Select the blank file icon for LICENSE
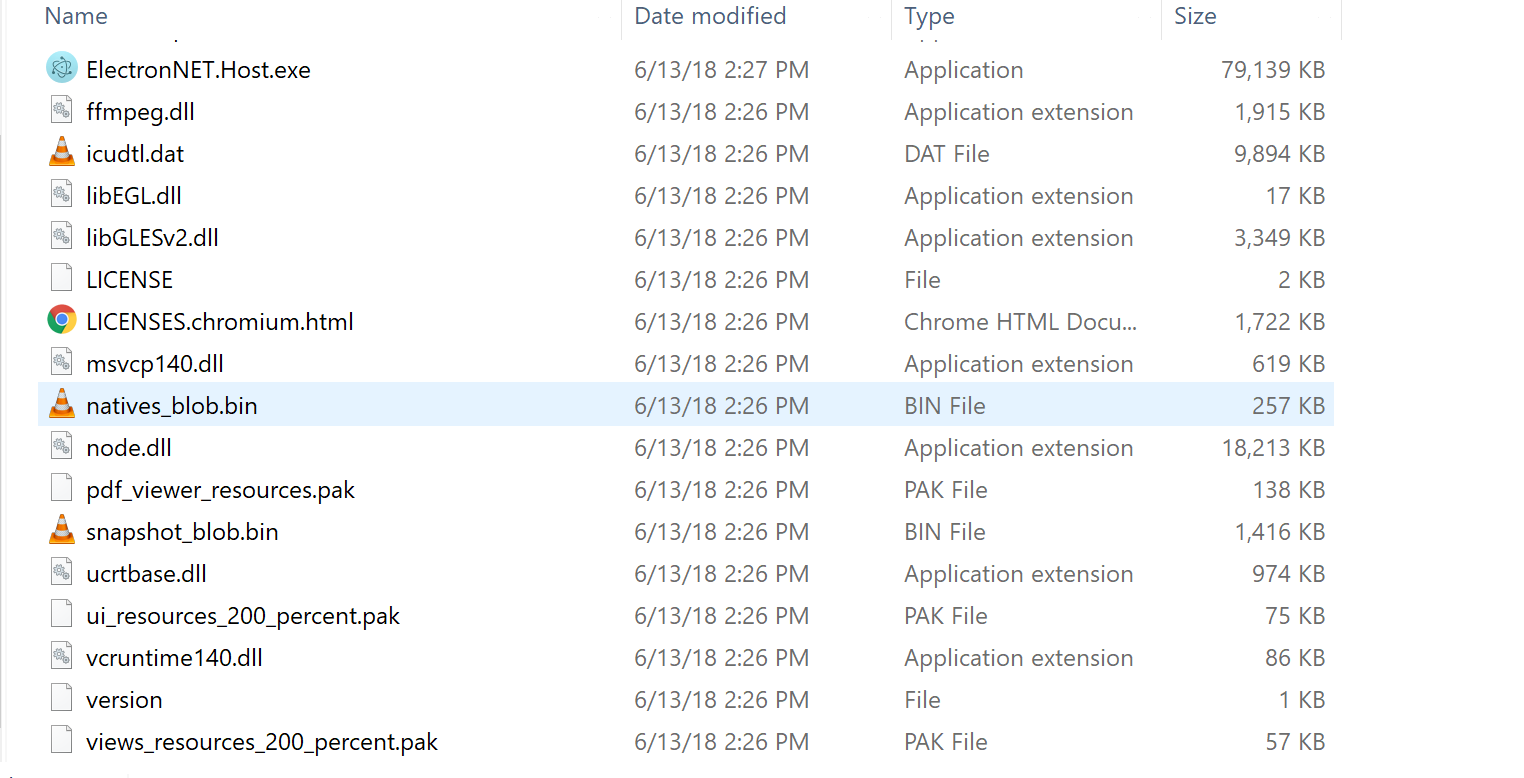1524x778 pixels. pos(61,279)
